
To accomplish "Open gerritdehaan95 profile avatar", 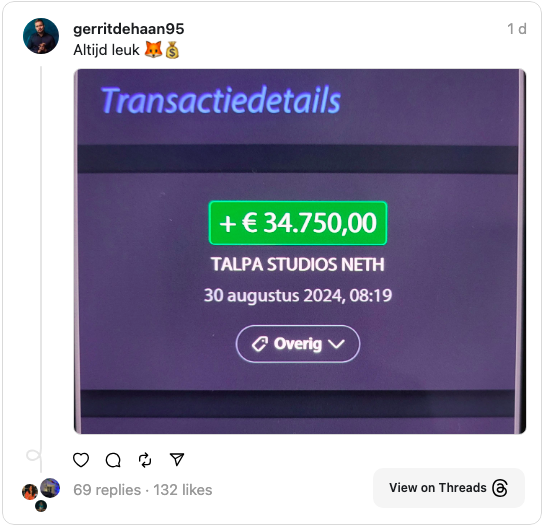I will (x=41, y=36).
